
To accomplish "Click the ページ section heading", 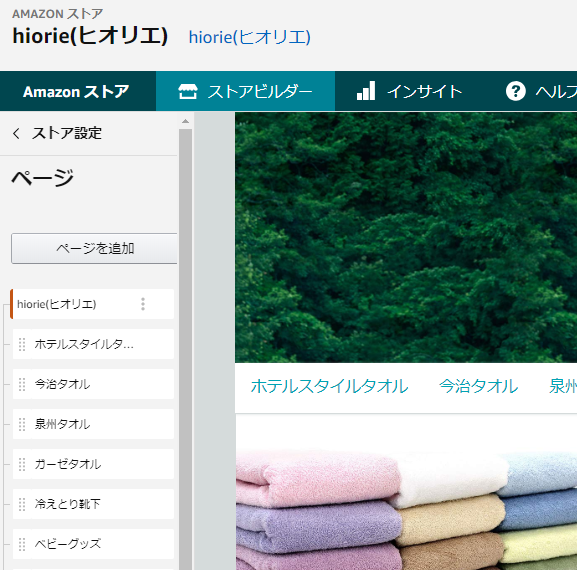I will pyautogui.click(x=42, y=178).
